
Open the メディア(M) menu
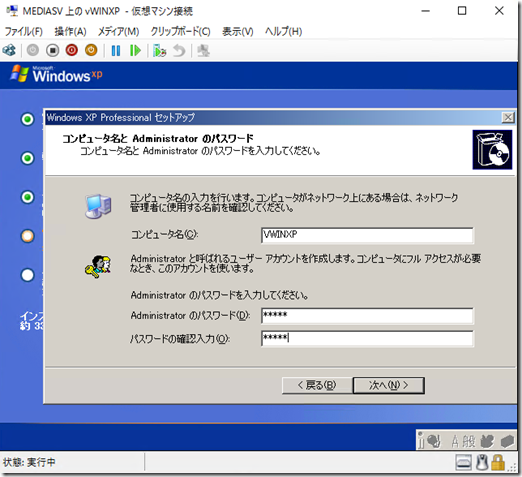[x=118, y=32]
